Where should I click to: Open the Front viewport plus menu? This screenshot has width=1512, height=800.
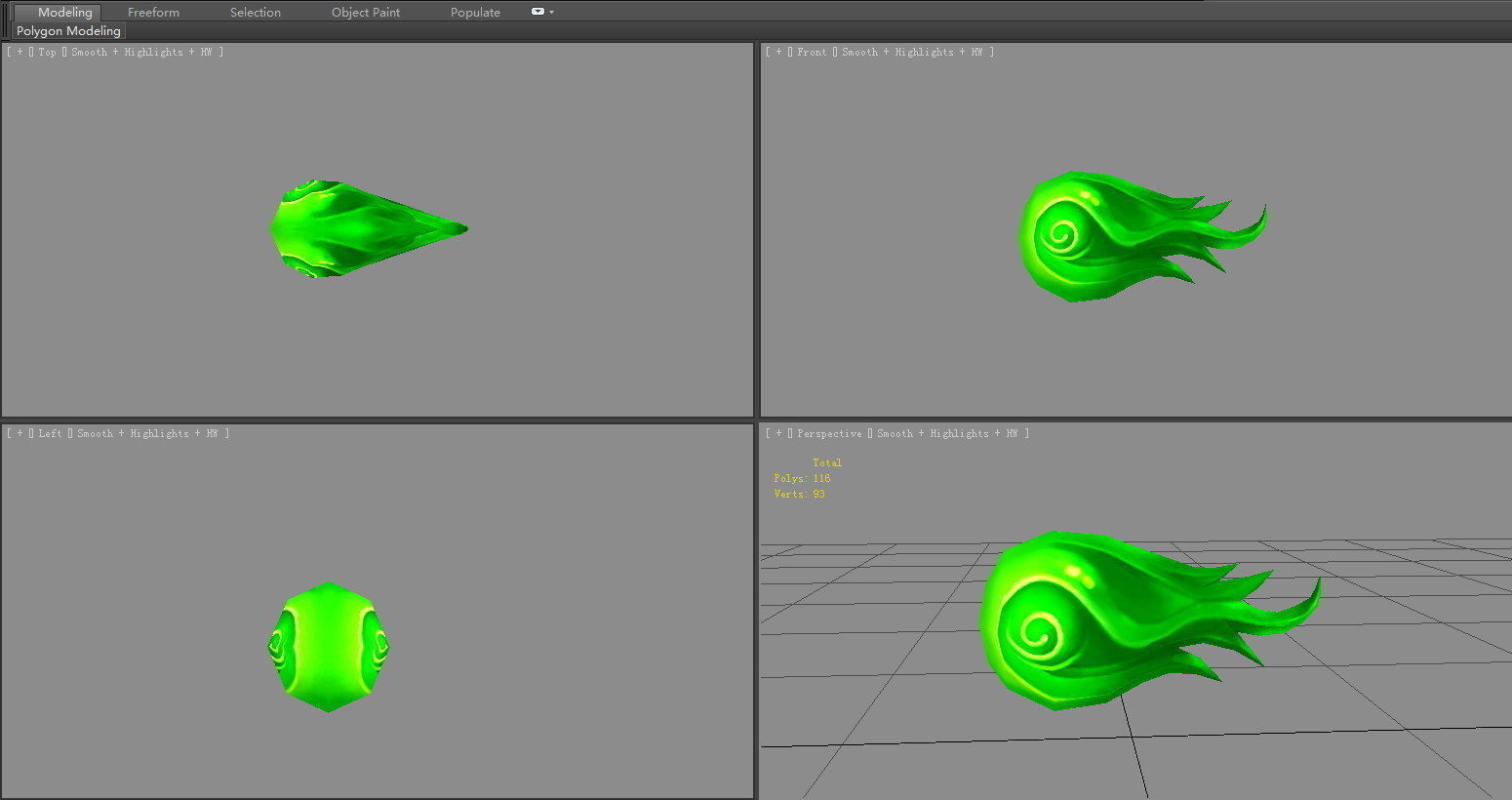778,52
